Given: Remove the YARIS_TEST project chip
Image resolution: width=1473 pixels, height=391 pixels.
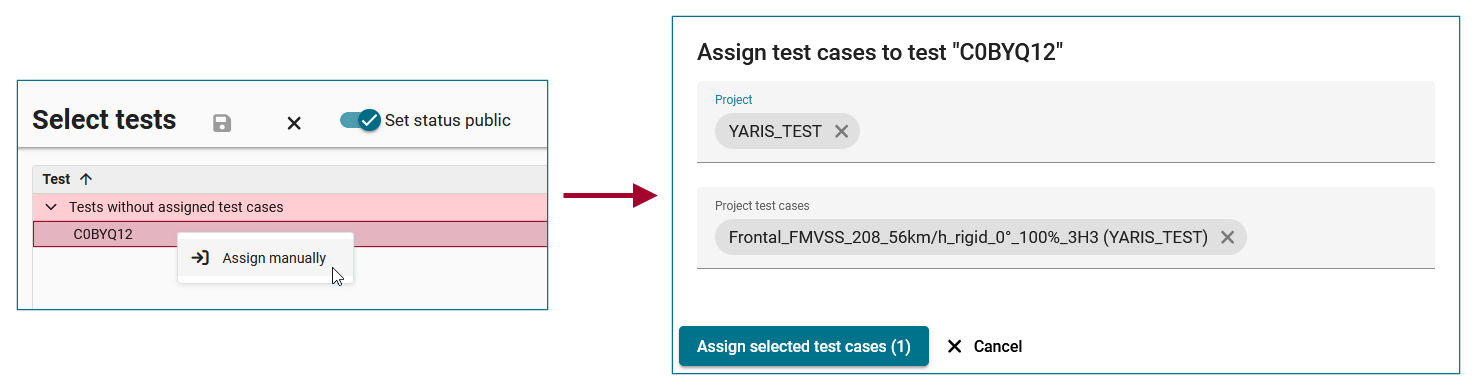Looking at the screenshot, I should click(841, 131).
